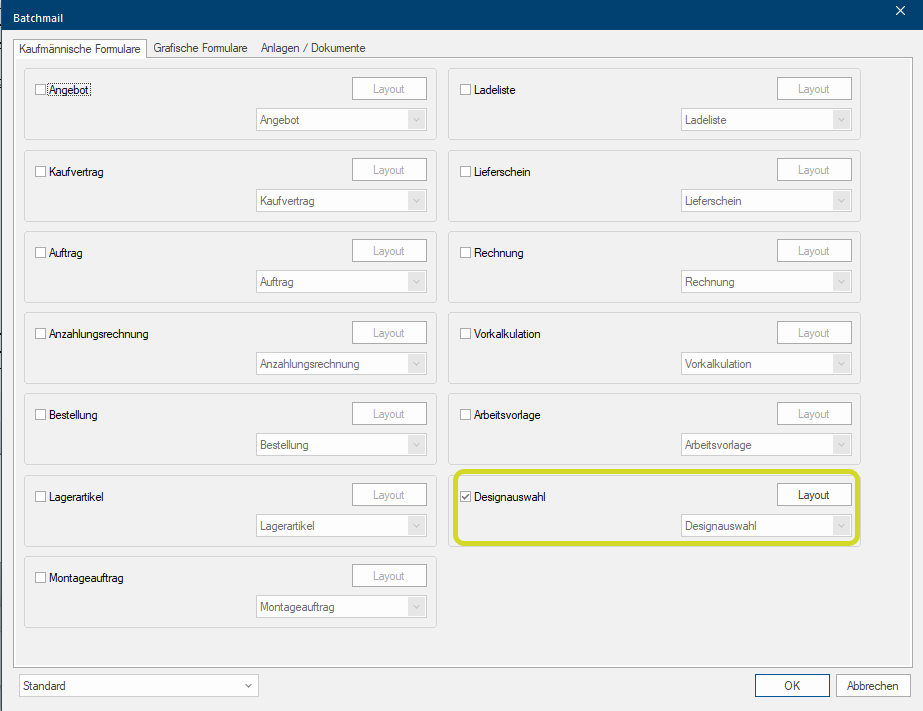Select the Montageauftrag checkbox

tap(41, 577)
